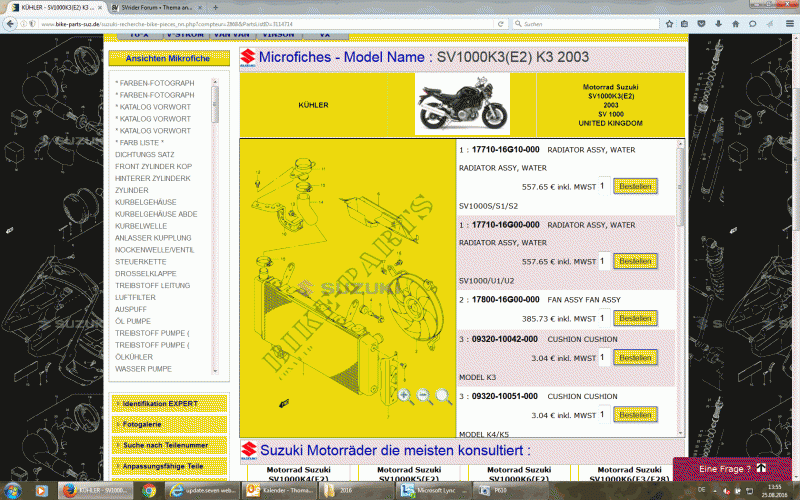Screen dimensions: 800x500
Task: Click the parts list vertical scrollbar thumb
Action: (x=680, y=187)
